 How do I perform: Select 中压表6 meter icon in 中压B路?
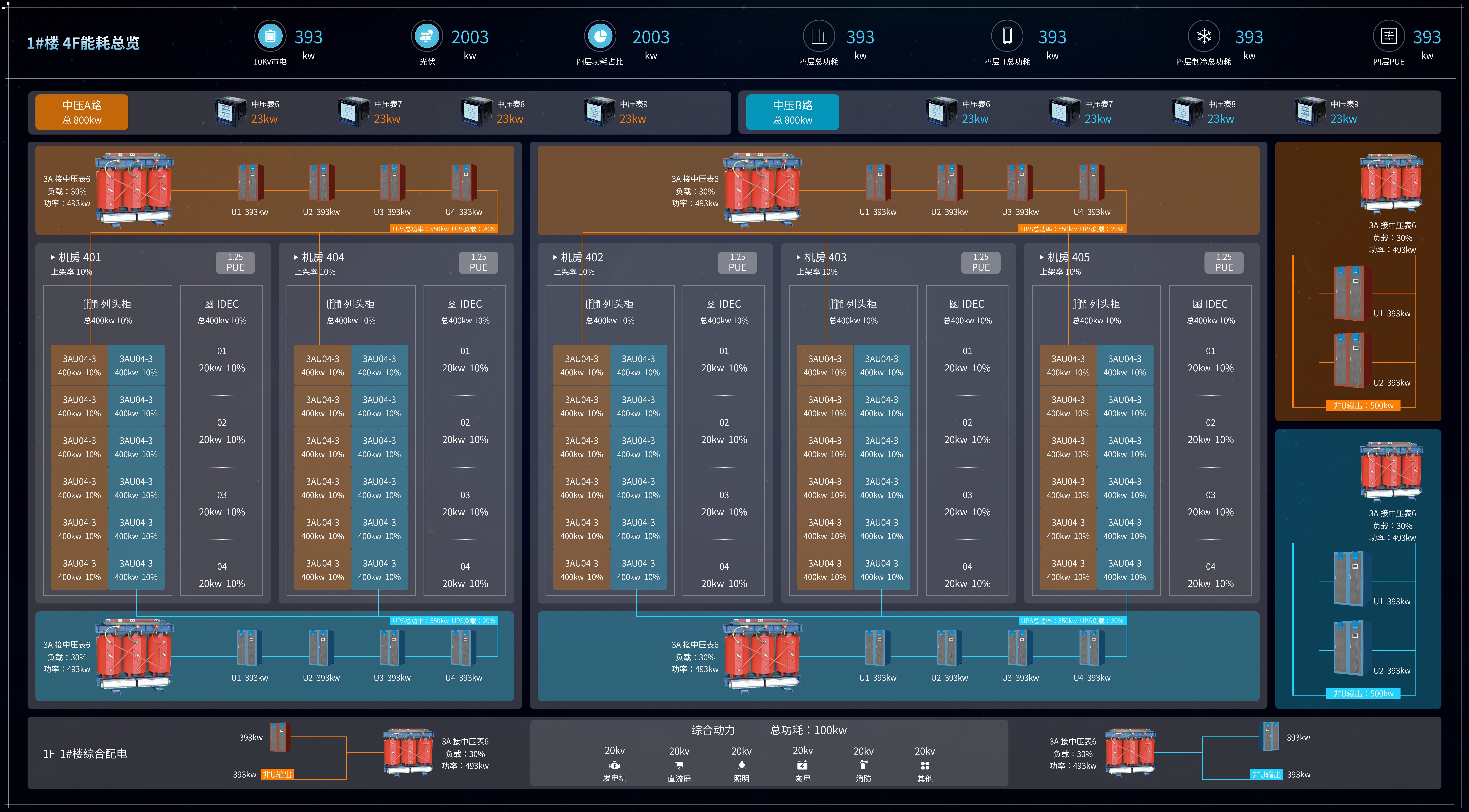942,112
